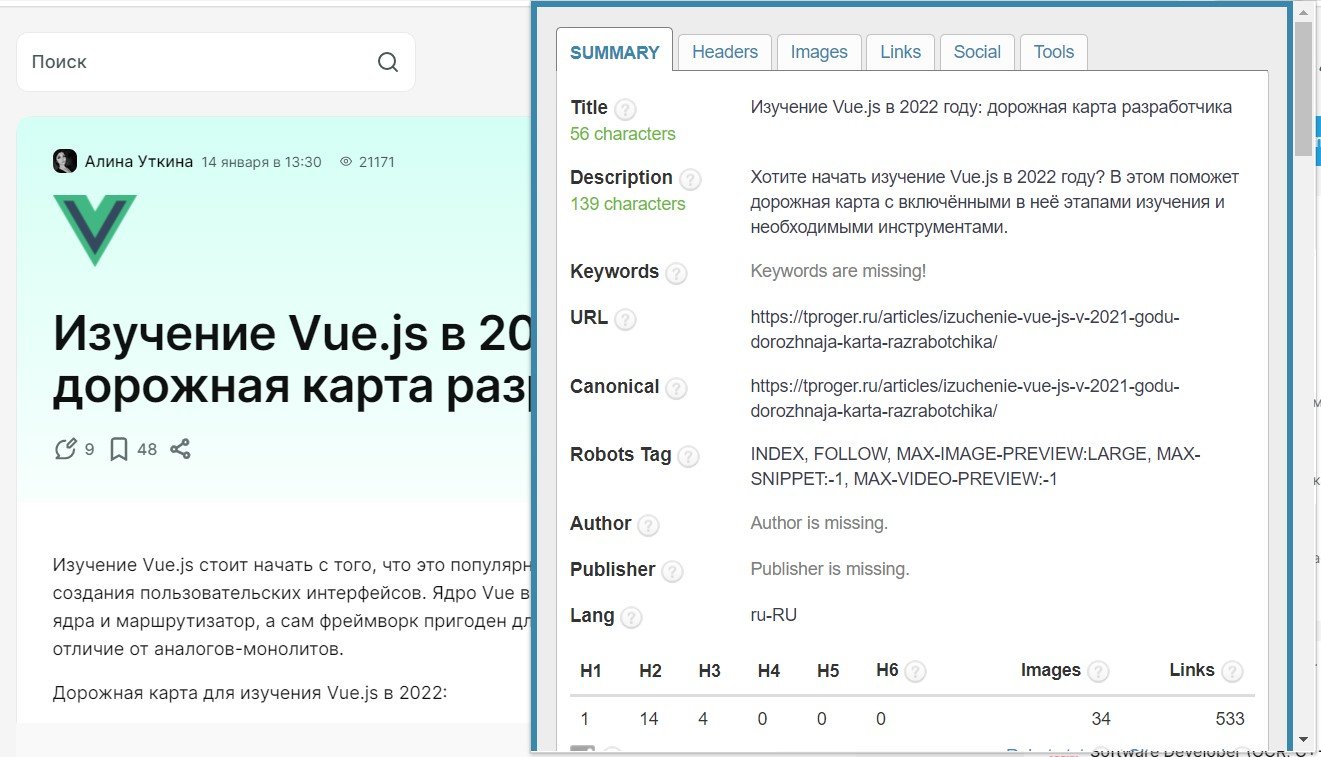Click the Images count value 34
The height and width of the screenshot is (757, 1321).
click(1101, 718)
